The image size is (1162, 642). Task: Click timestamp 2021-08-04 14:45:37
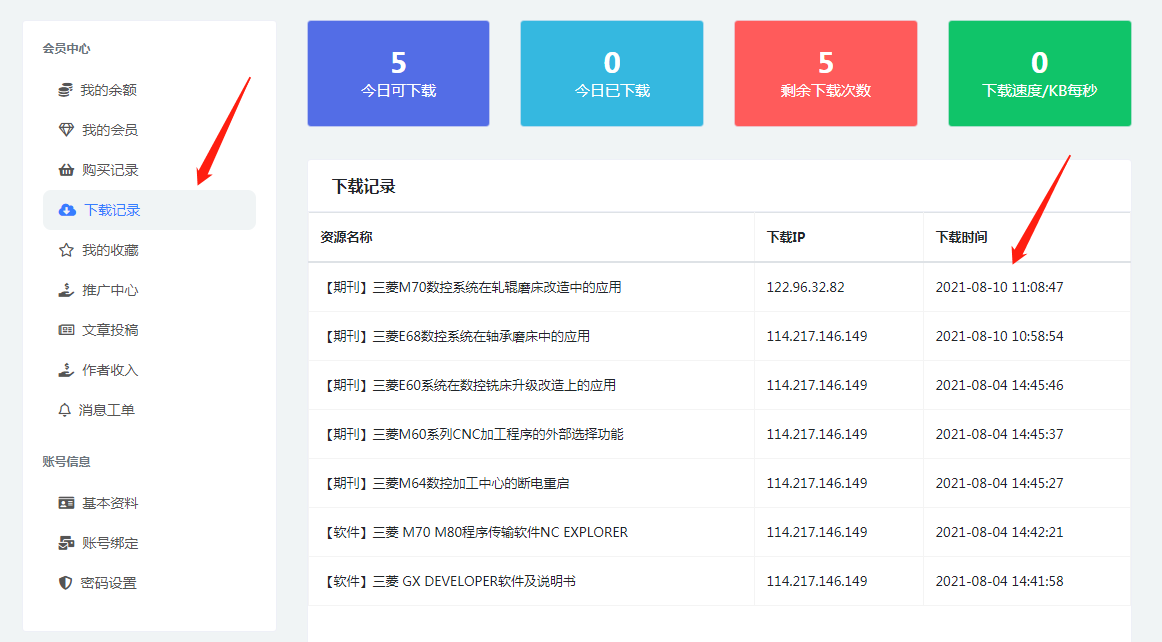click(x=999, y=434)
